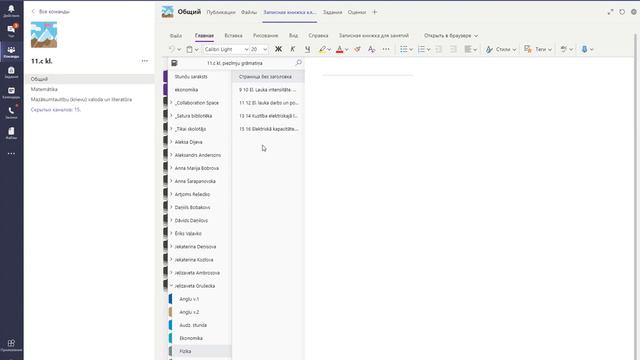Open the Activity bell in Teams sidebar
This screenshot has height=360, width=640.
[x=11, y=11]
